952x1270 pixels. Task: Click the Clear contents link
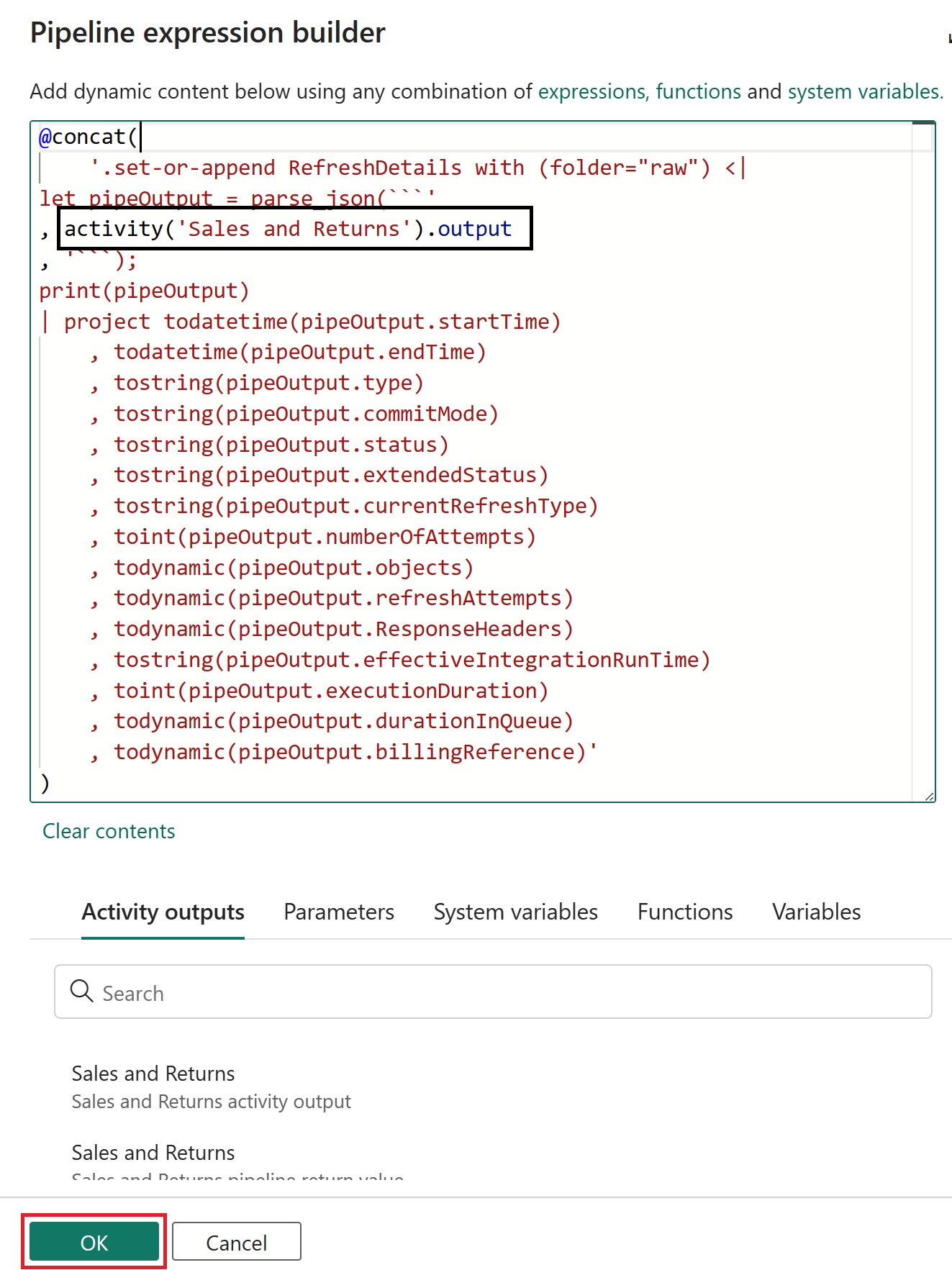[109, 831]
